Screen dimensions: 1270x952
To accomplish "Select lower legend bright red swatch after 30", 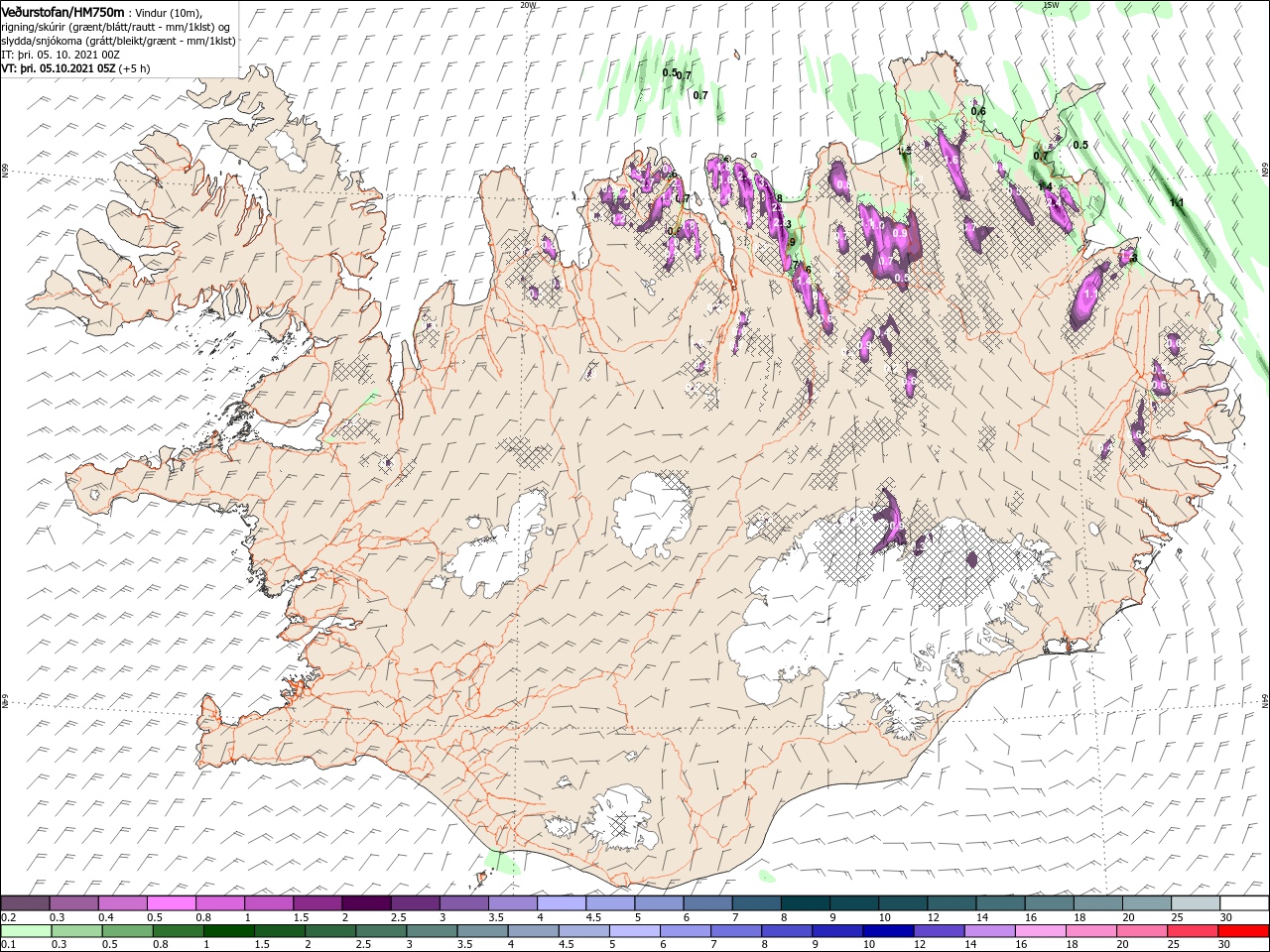I will pos(1244,931).
